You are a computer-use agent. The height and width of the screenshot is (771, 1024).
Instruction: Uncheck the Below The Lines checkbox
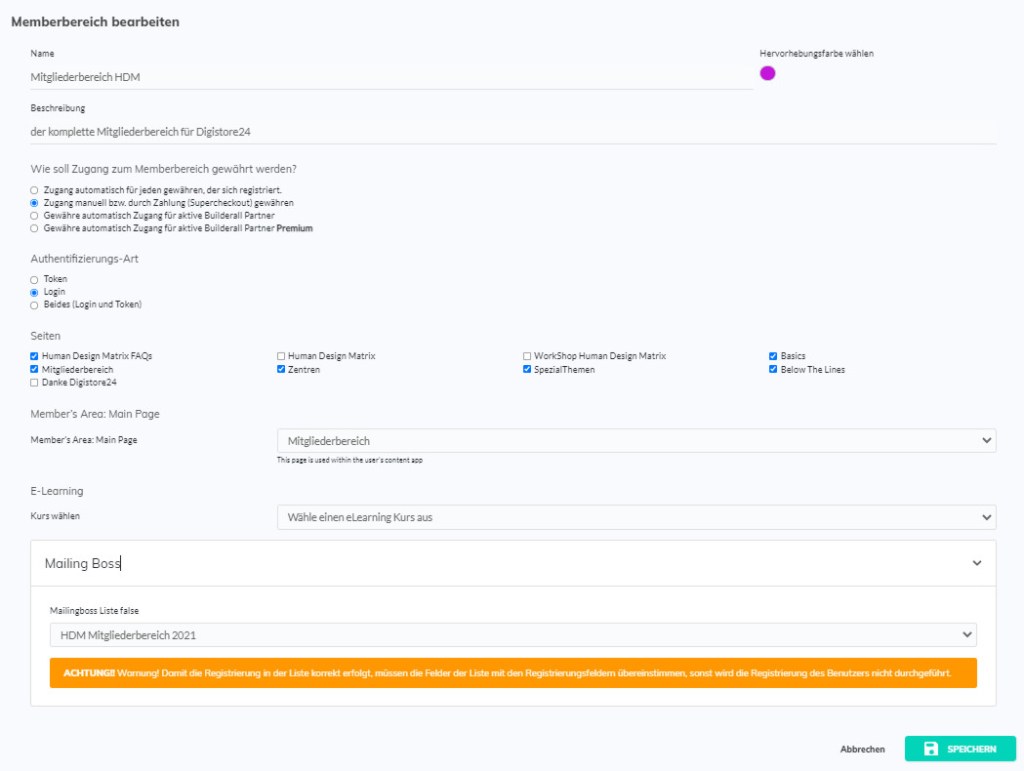coord(773,369)
